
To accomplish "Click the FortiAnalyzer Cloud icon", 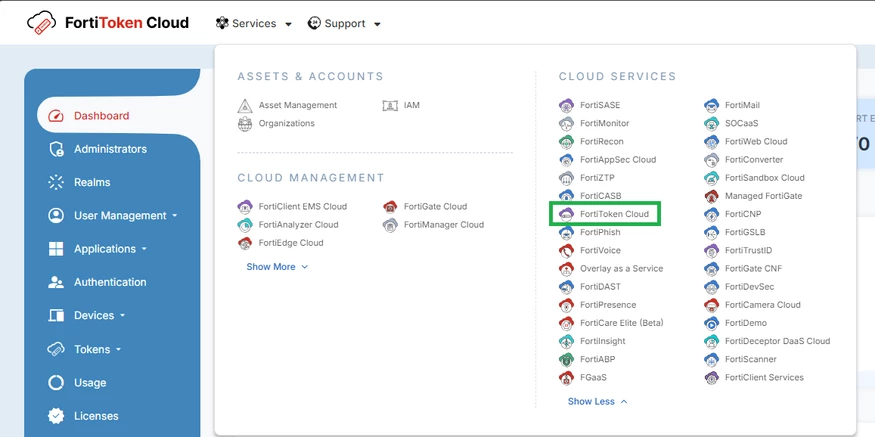I will point(245,225).
